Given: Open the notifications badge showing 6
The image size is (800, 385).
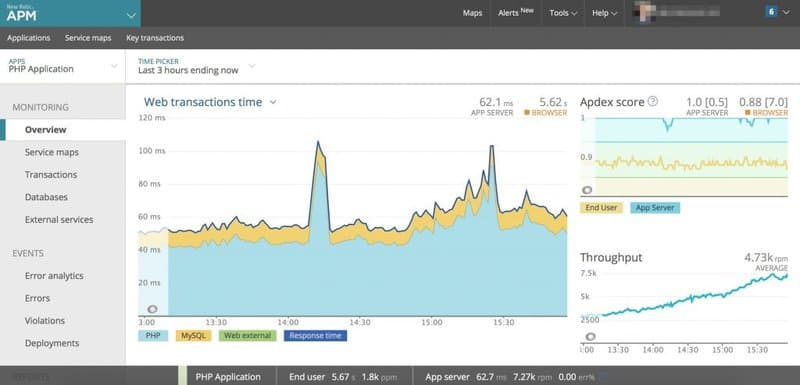Looking at the screenshot, I should tap(770, 12).
